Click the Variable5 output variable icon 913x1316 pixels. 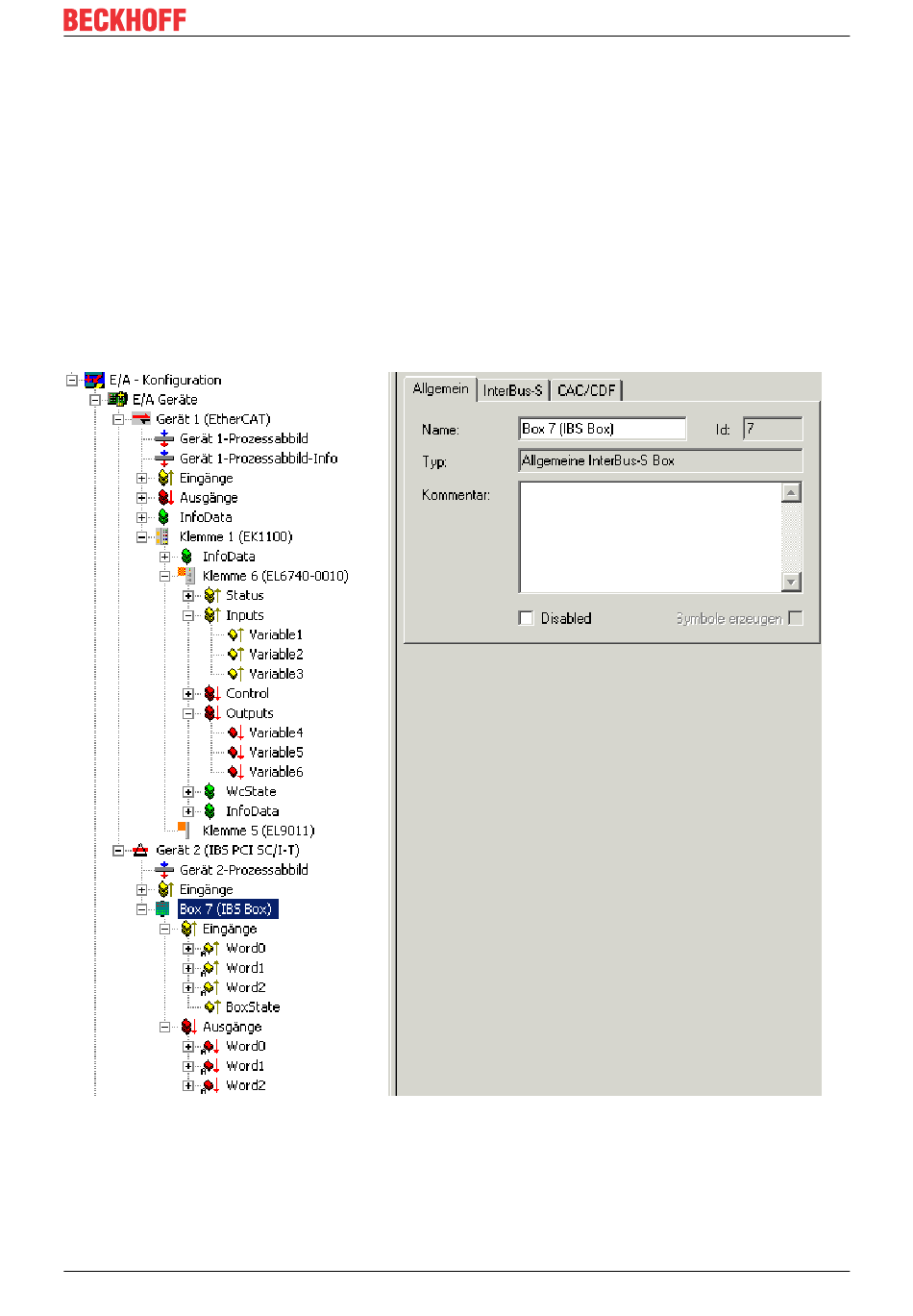(x=235, y=753)
